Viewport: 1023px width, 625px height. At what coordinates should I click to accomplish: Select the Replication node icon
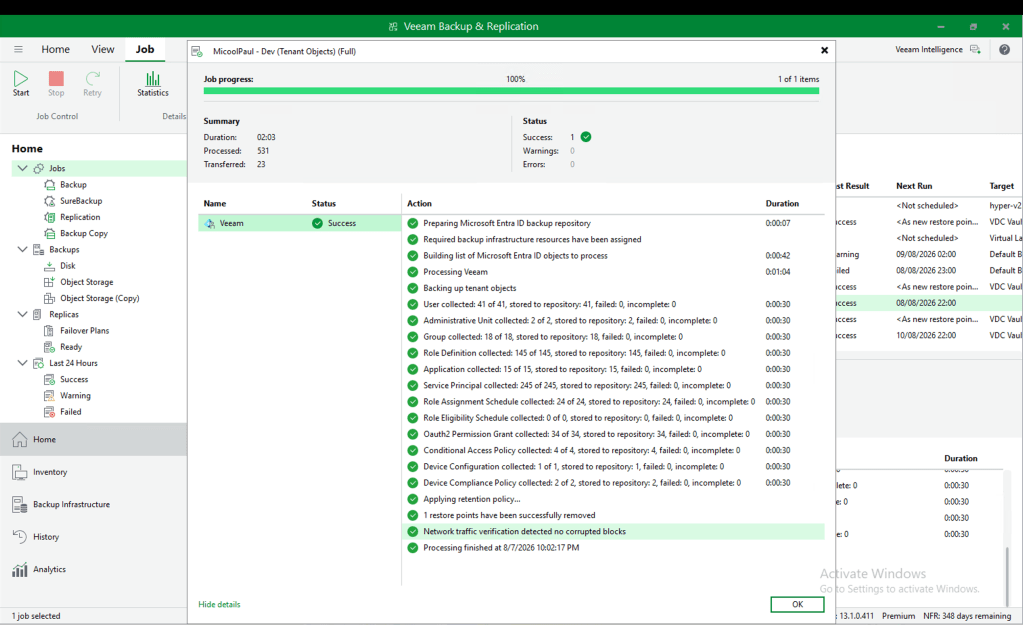point(50,217)
